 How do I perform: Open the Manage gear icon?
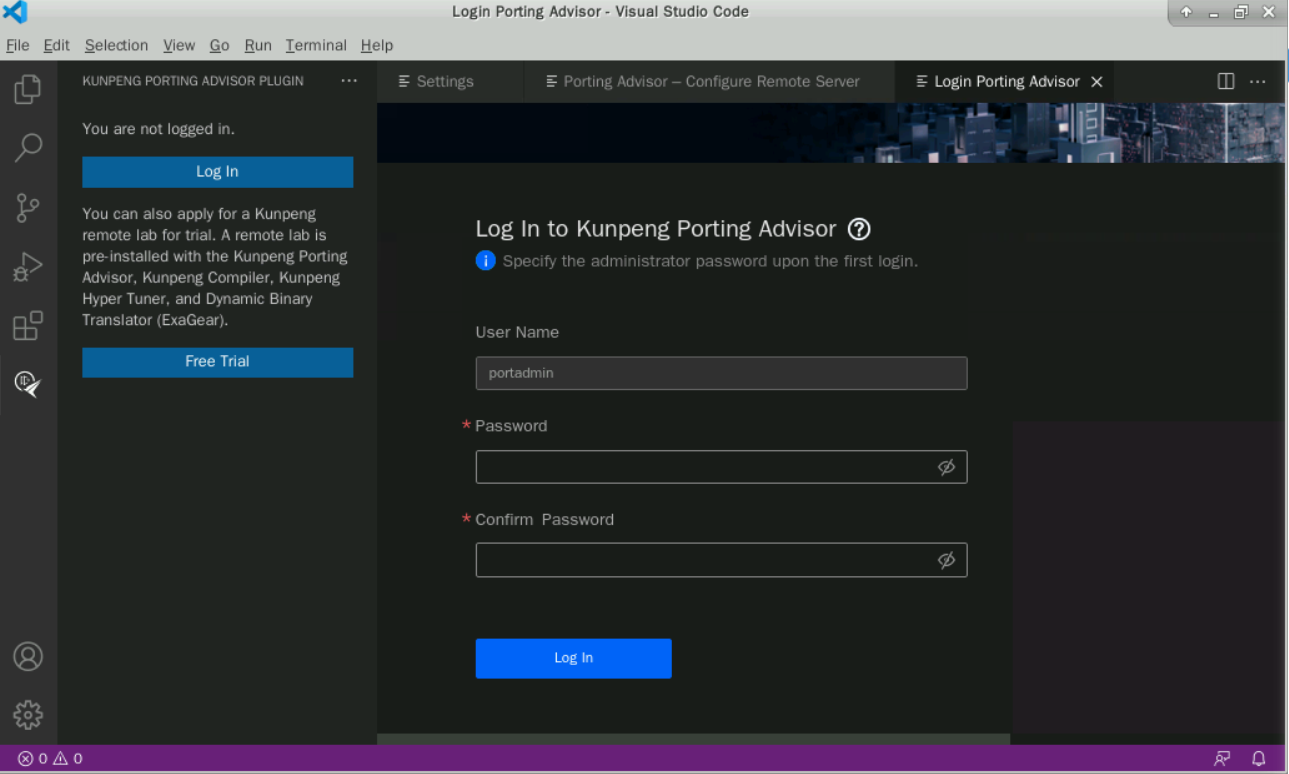(x=28, y=714)
